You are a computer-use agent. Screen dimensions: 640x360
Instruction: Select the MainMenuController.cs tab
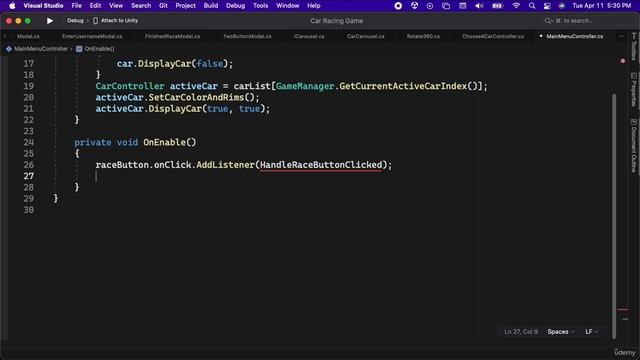tap(574, 36)
